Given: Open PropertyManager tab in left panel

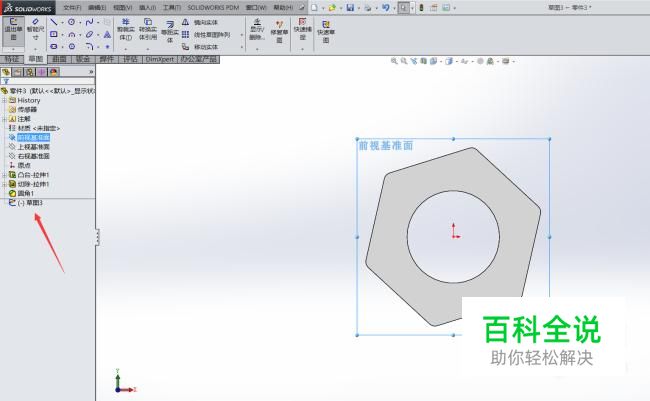Looking at the screenshot, I should point(17,72).
